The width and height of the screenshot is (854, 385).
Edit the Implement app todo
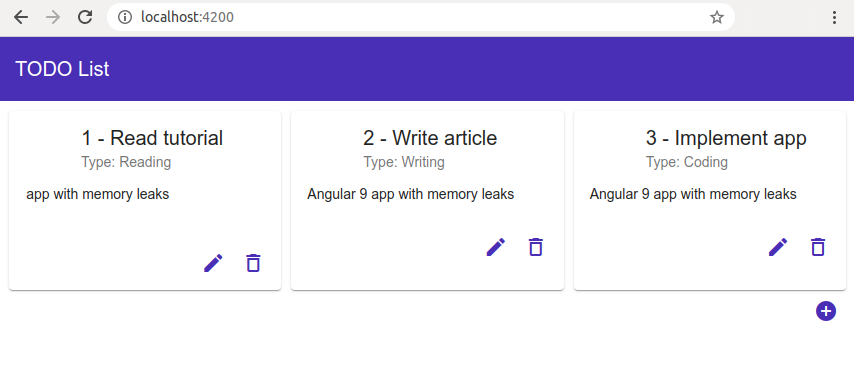pos(778,247)
